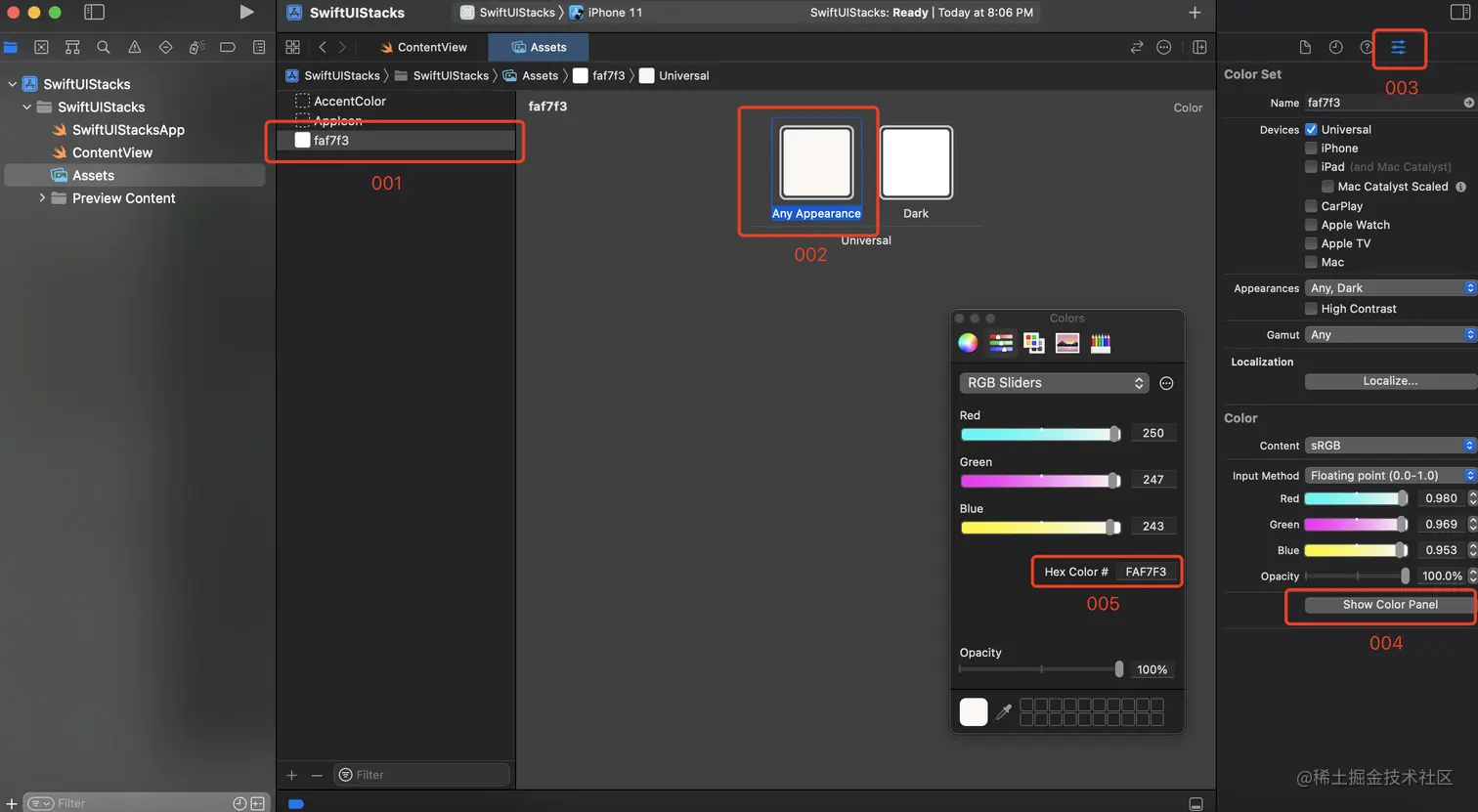Pick a color with the eyedropper
This screenshot has height=812, width=1478.
click(1004, 712)
